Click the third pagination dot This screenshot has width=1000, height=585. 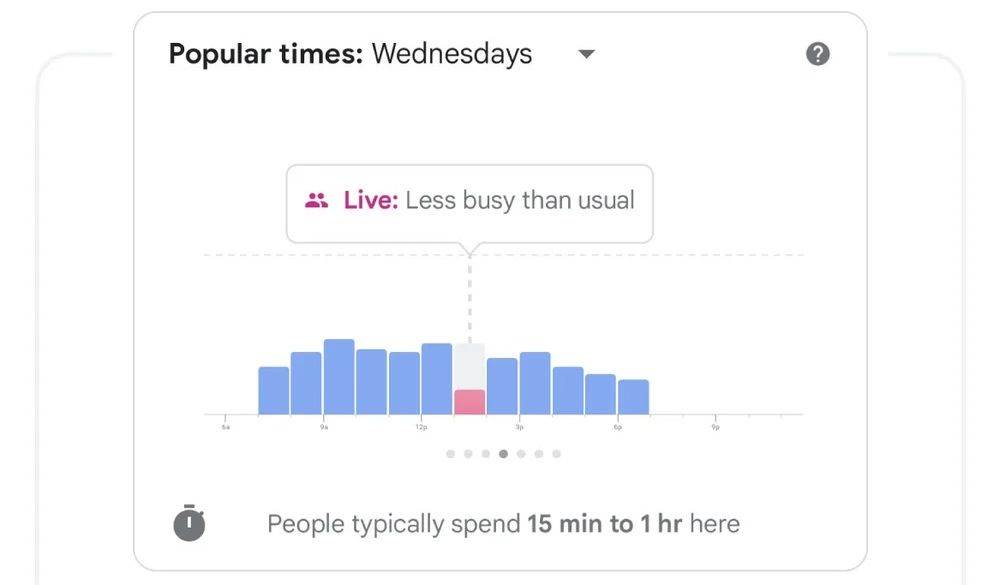tap(486, 453)
